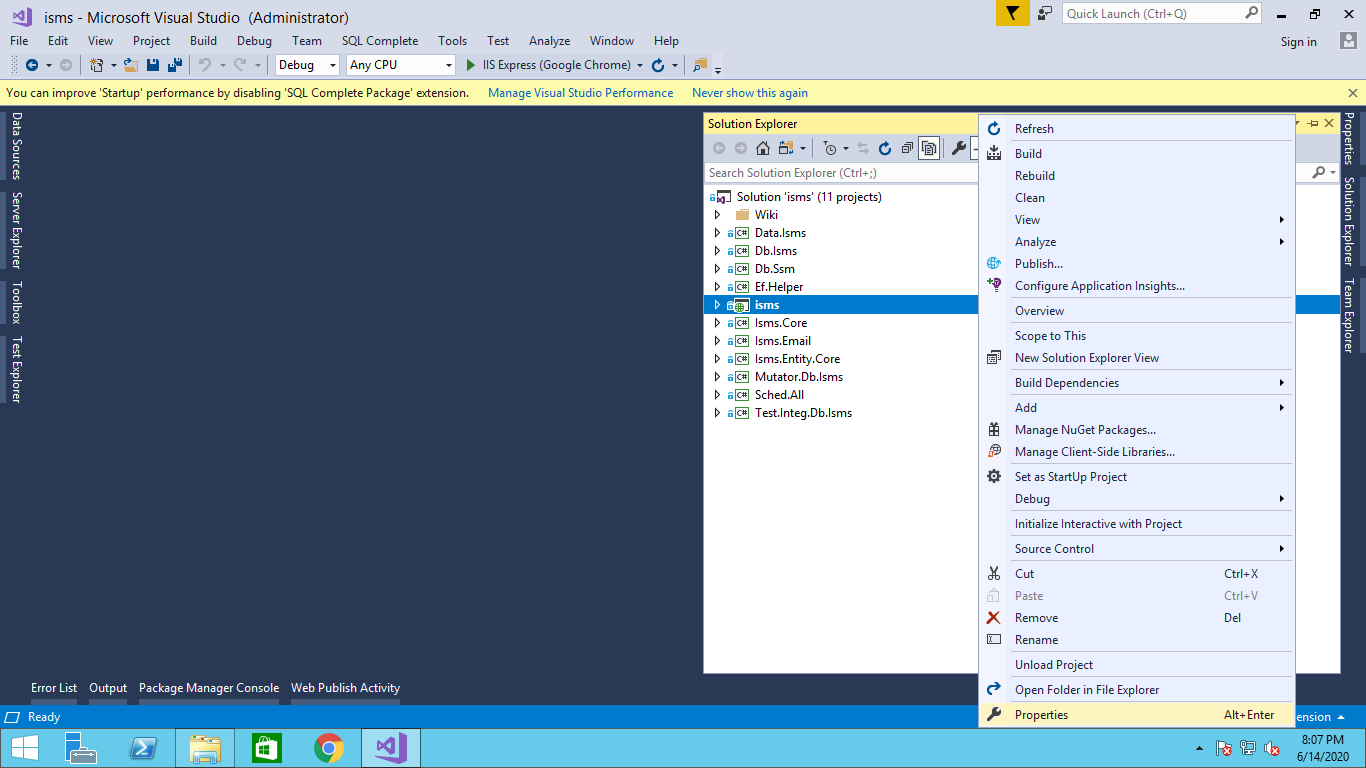Switch to the Error List tab
The height and width of the screenshot is (768, 1366).
54,688
